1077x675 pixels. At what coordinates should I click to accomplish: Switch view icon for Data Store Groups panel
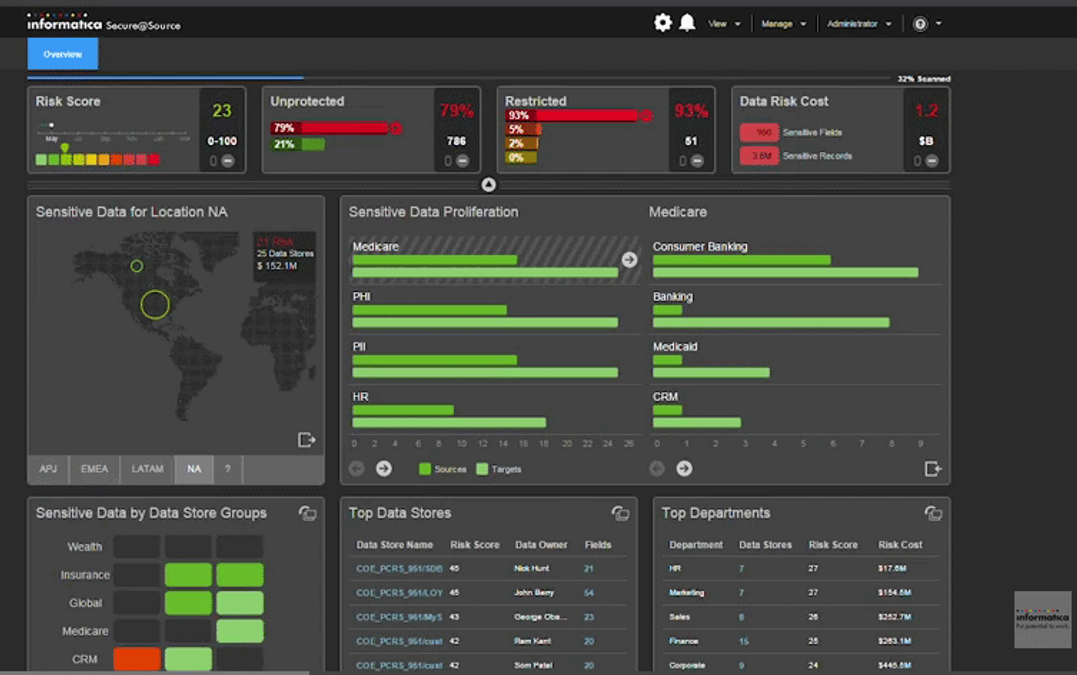[307, 513]
